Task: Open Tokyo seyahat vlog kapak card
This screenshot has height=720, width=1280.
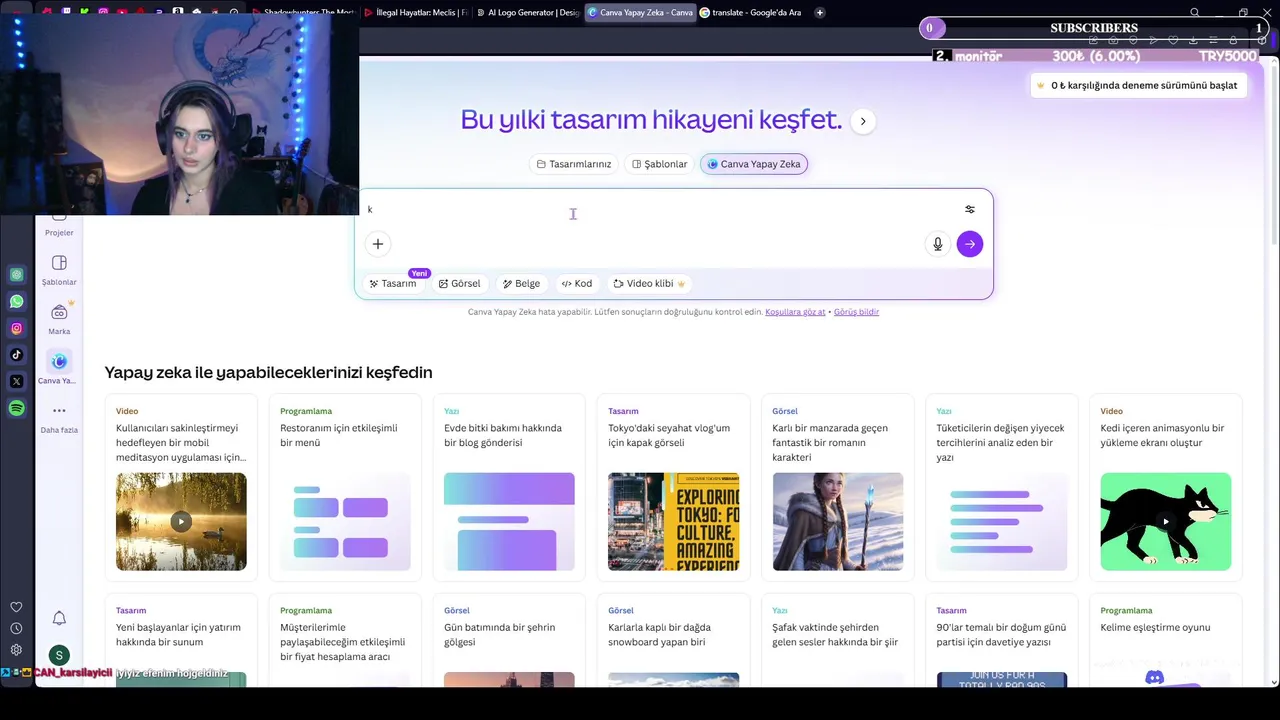Action: [x=673, y=488]
